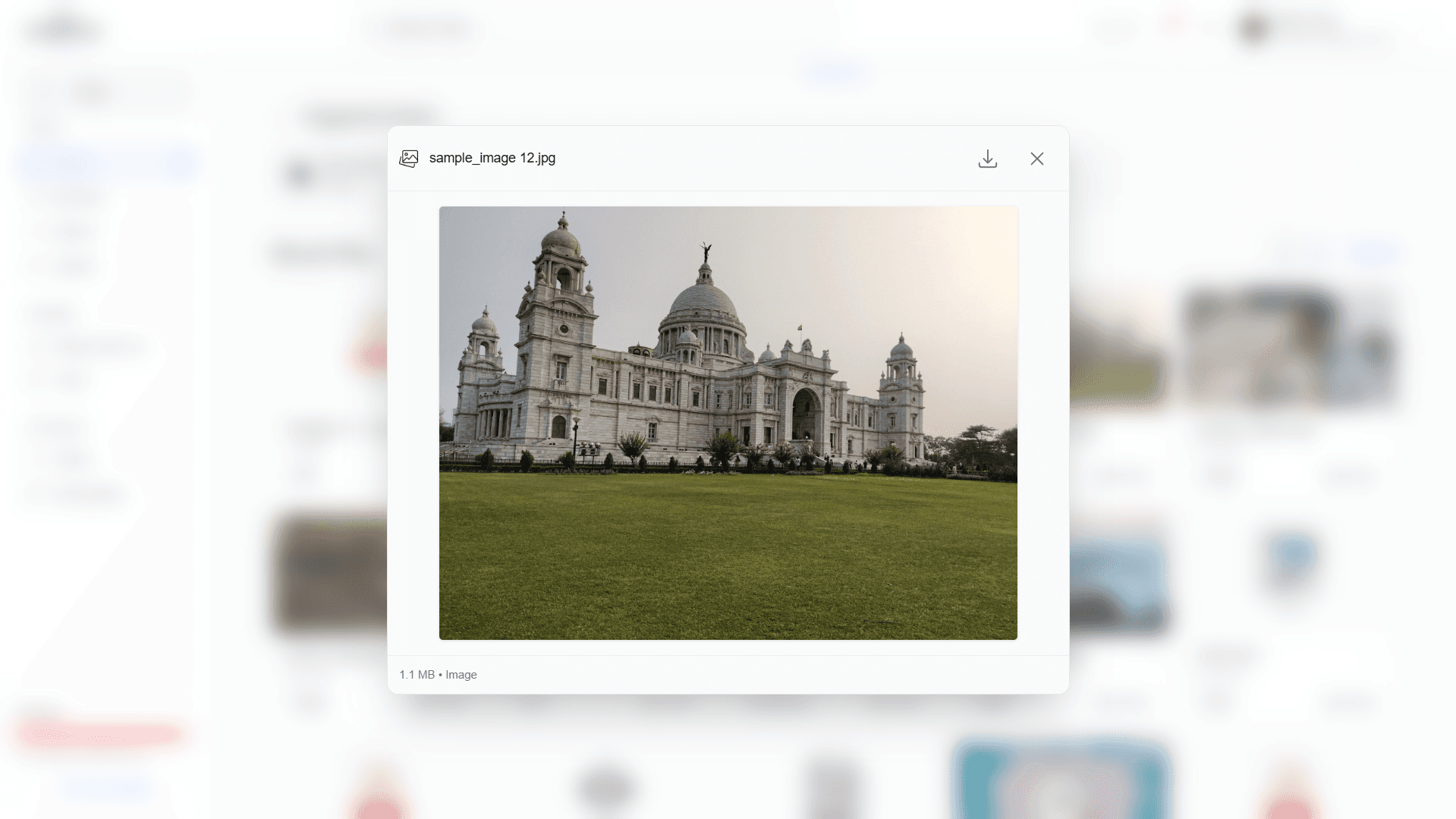Click the 1.1 MB • Image file info
Screen dimensions: 1456x819
coord(438,675)
